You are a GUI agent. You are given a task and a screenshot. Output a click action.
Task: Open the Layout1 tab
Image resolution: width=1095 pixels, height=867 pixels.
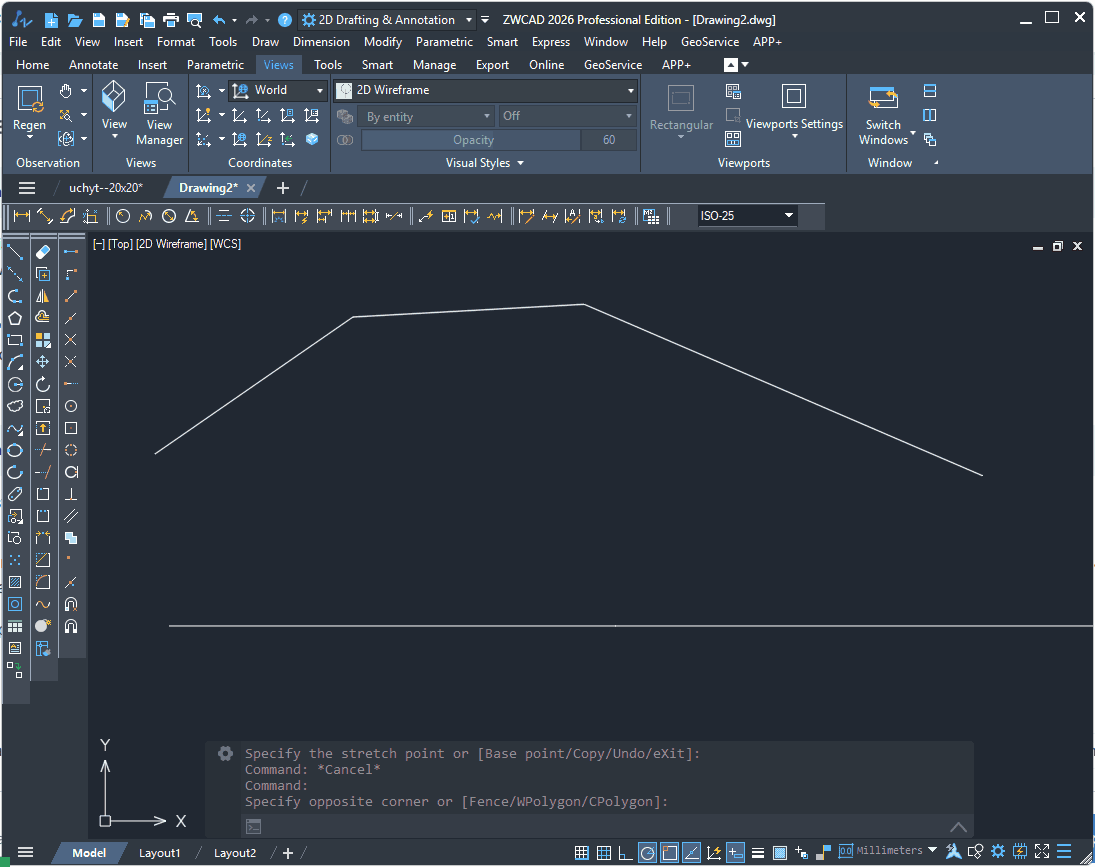159,852
